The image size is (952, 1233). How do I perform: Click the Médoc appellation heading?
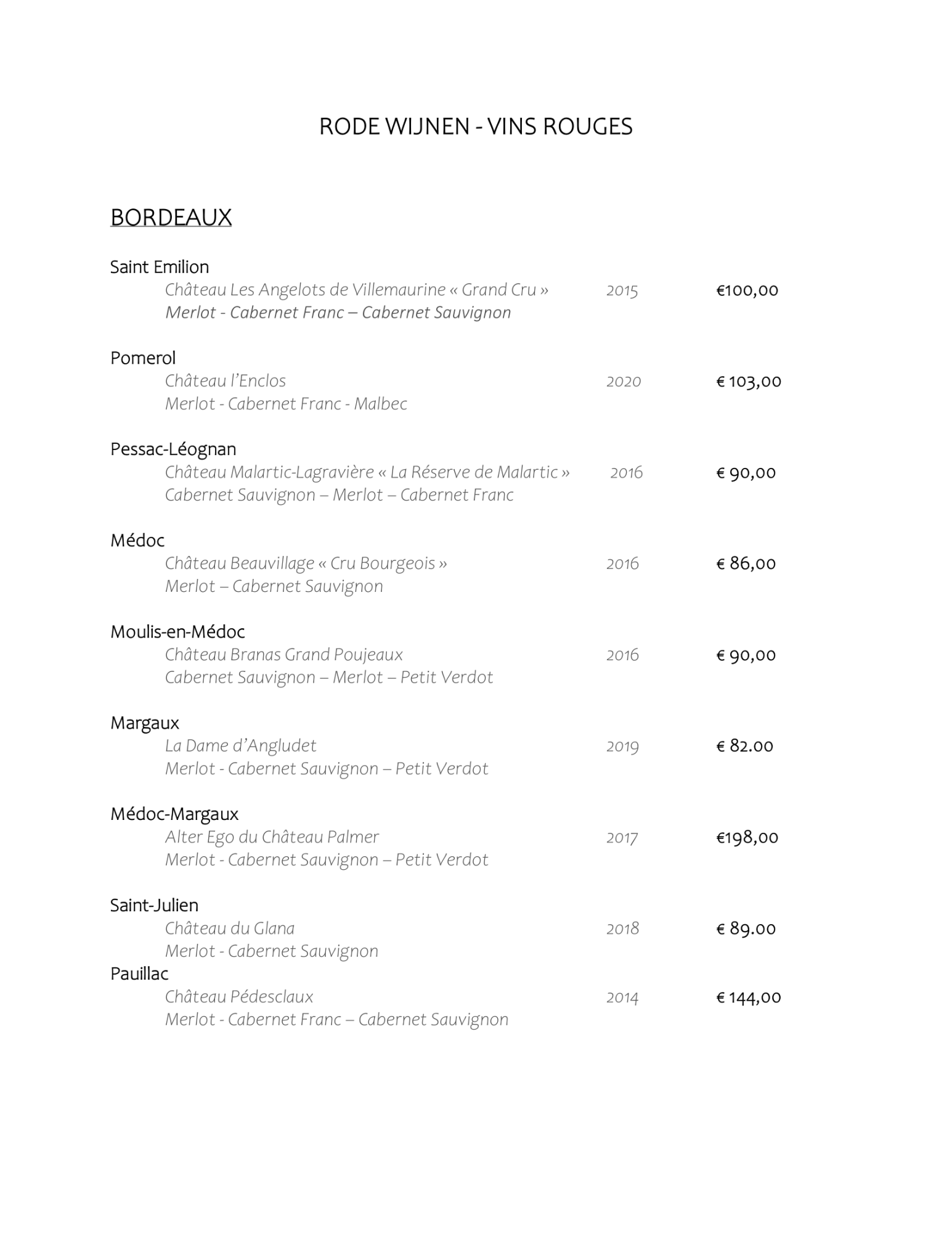tap(137, 541)
